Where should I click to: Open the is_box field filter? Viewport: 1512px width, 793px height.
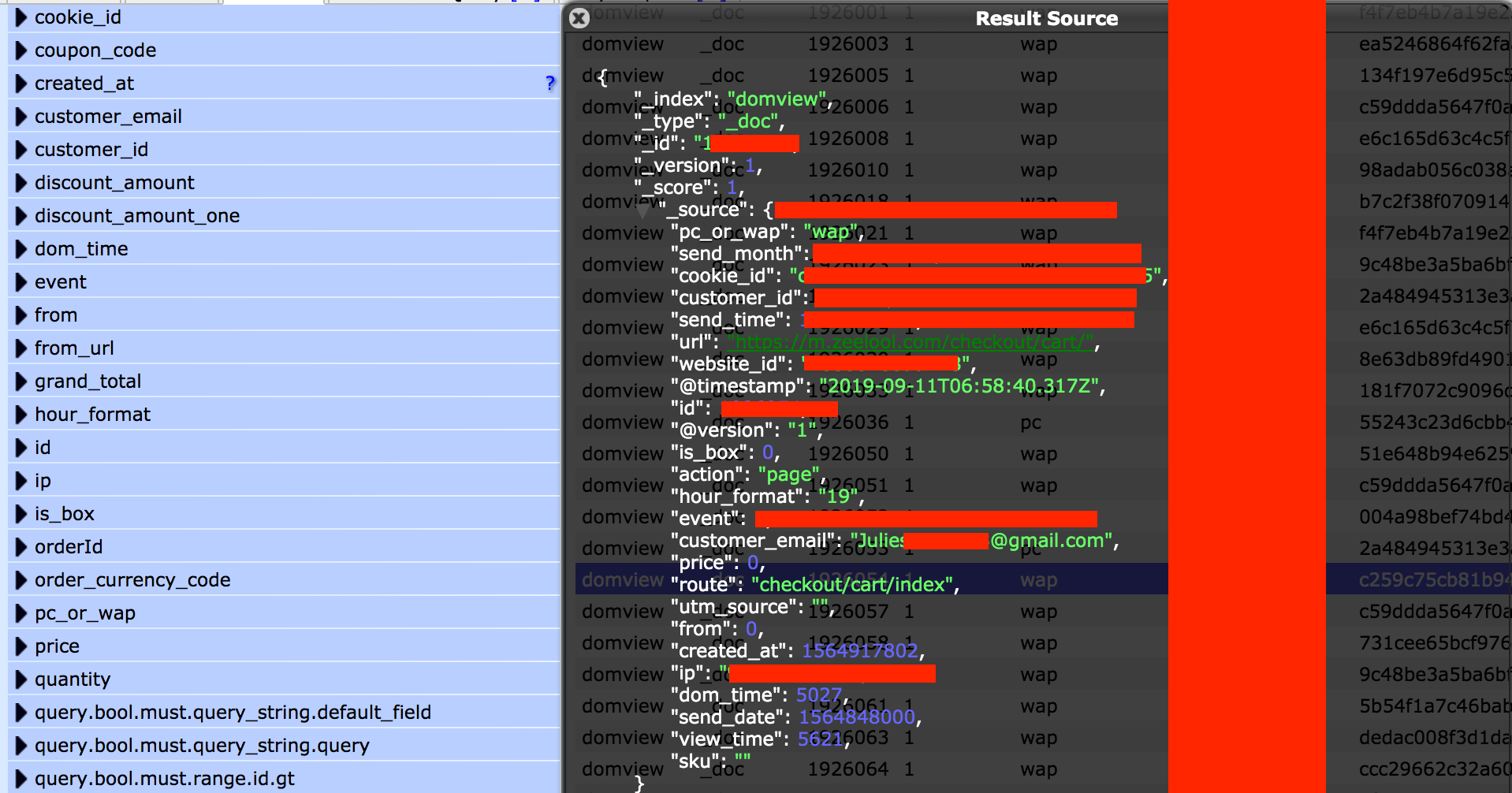click(64, 514)
